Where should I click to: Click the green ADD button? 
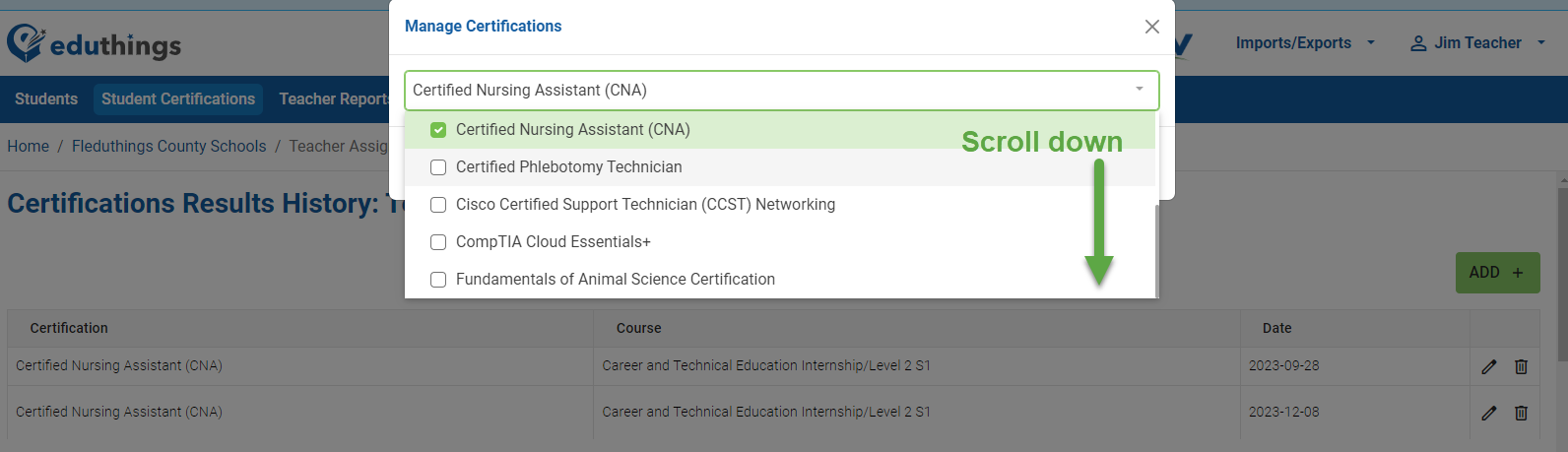pyautogui.click(x=1497, y=273)
